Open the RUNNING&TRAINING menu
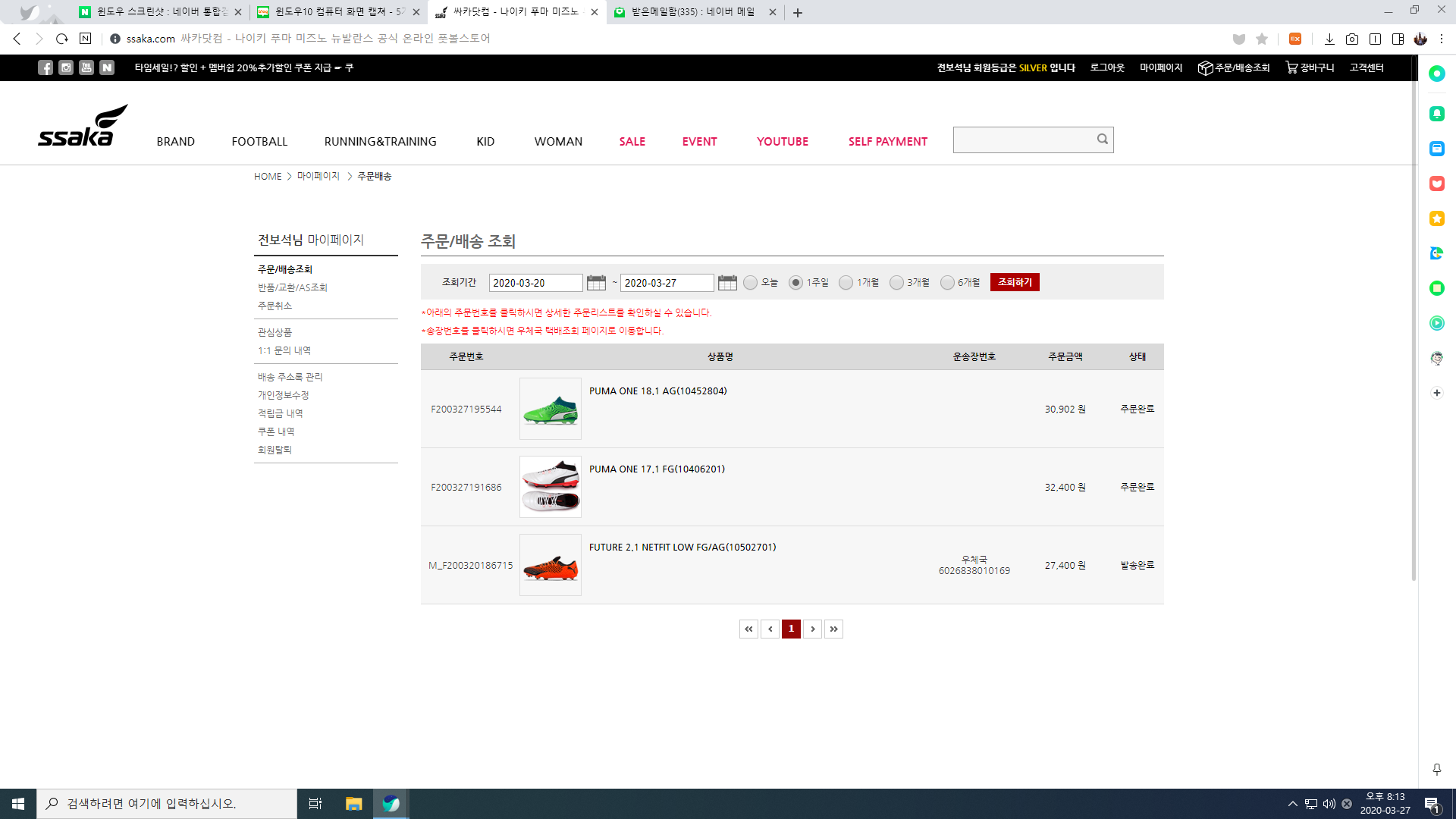 [x=381, y=142]
